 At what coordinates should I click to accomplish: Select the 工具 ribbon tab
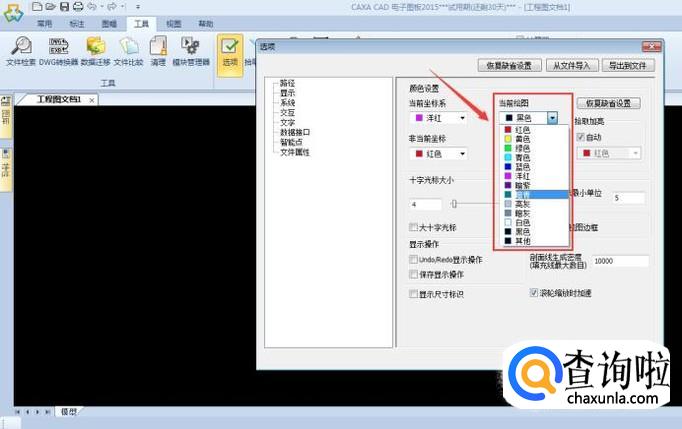(x=141, y=23)
